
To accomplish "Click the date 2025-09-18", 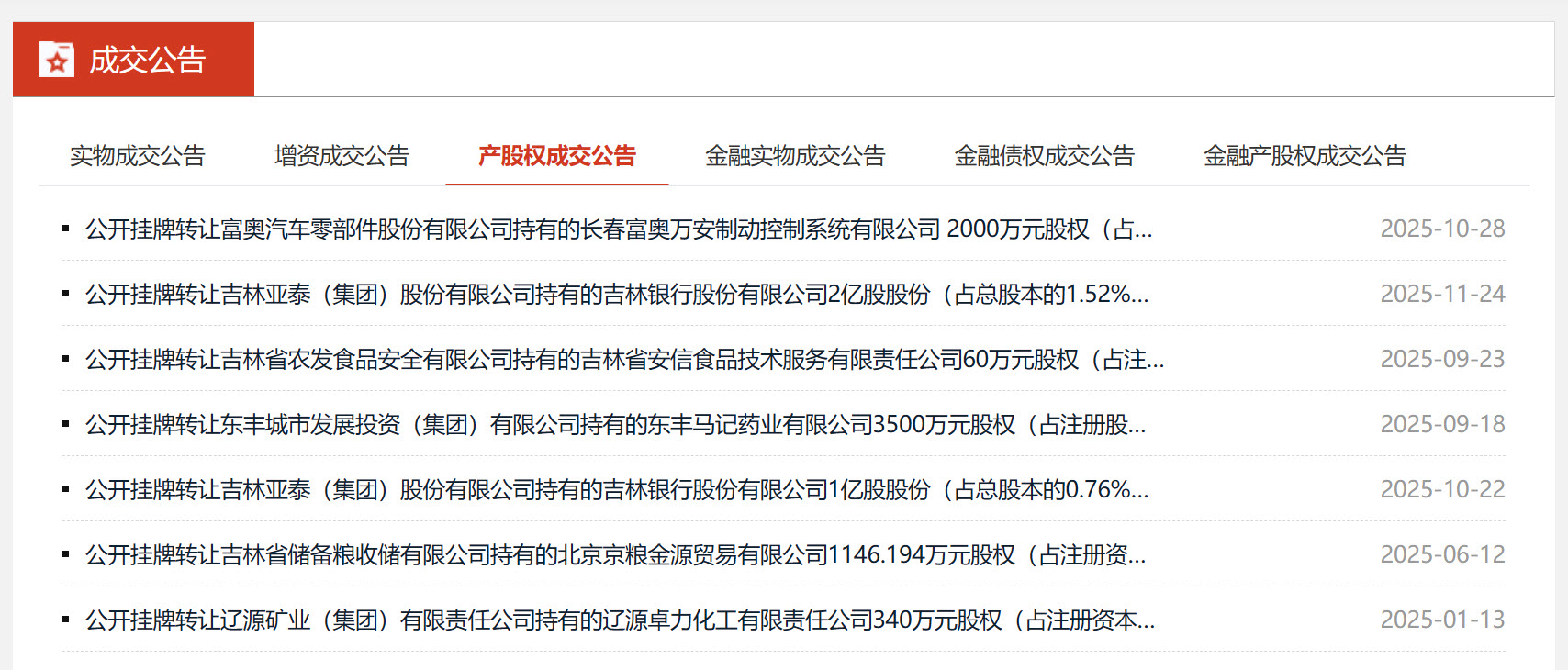I will (x=1442, y=424).
